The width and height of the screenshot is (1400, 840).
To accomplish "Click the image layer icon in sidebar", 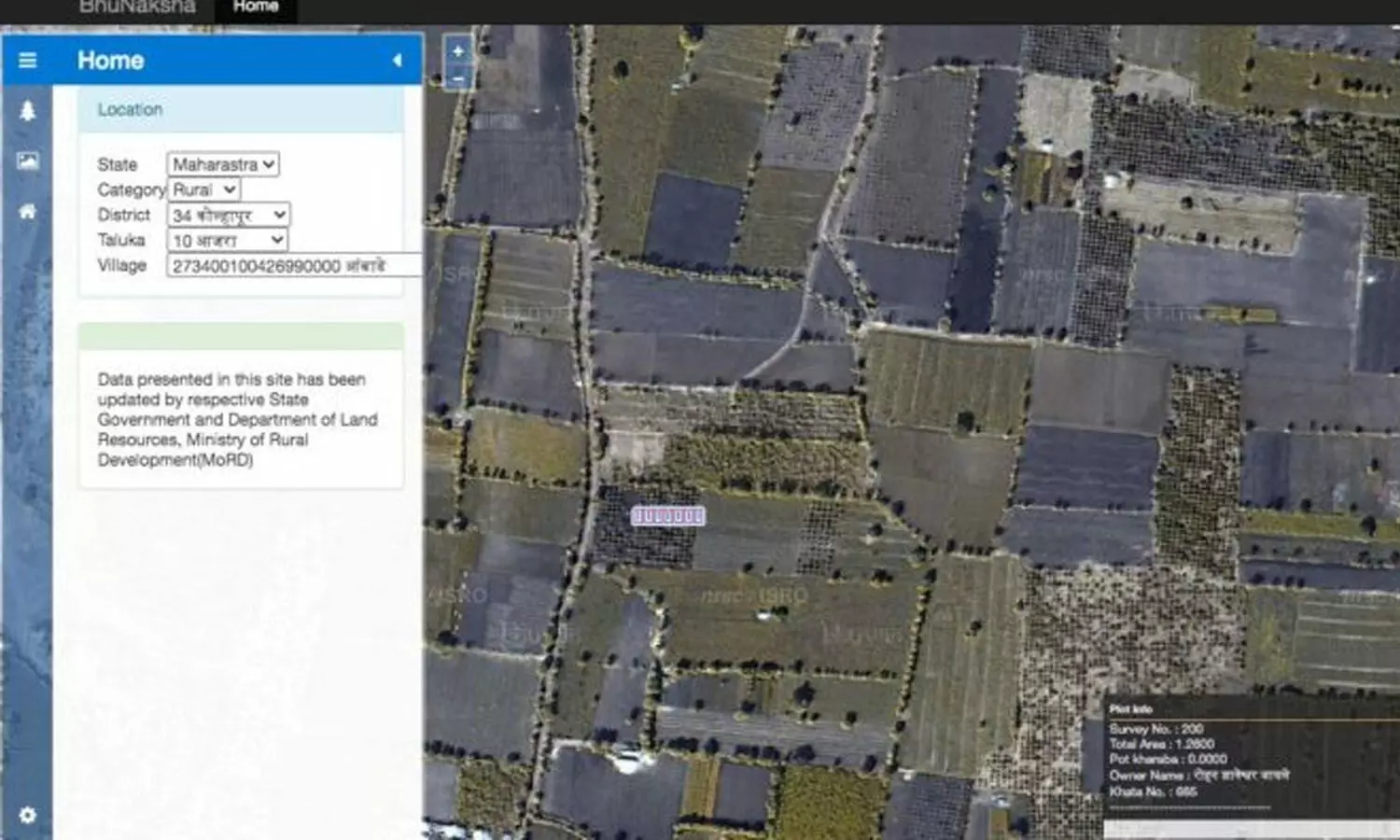I will tap(27, 161).
